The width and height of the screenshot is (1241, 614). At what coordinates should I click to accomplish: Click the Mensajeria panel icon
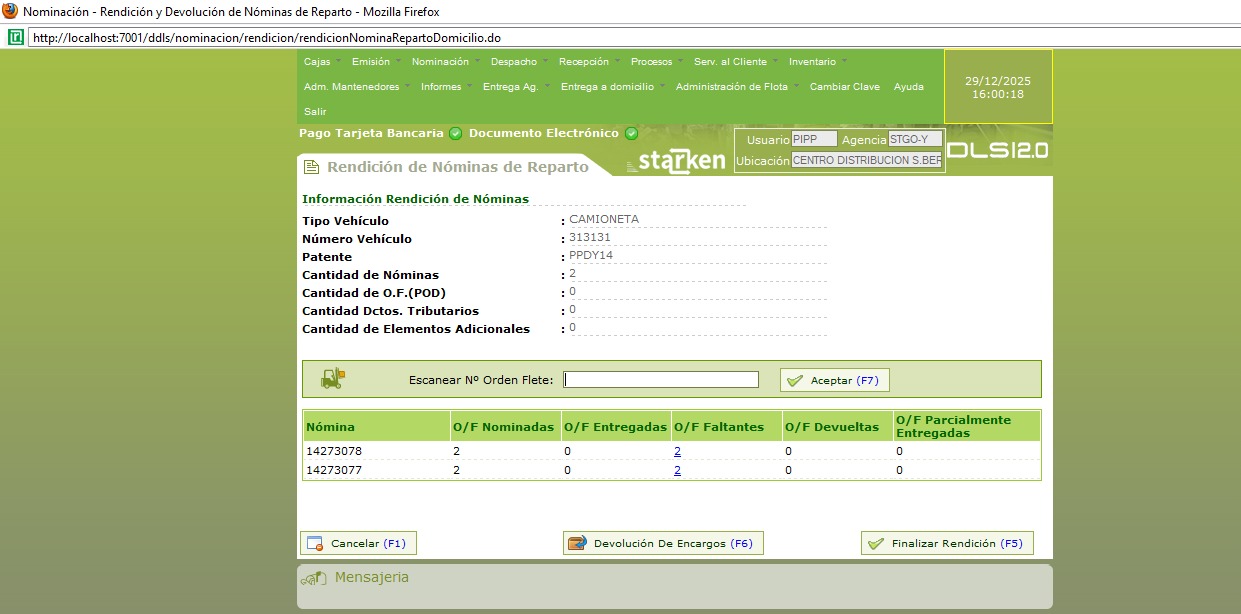(314, 578)
